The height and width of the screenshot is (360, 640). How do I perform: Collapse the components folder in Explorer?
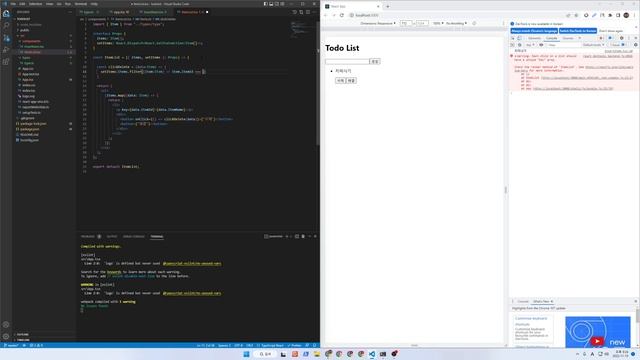click(x=31, y=41)
